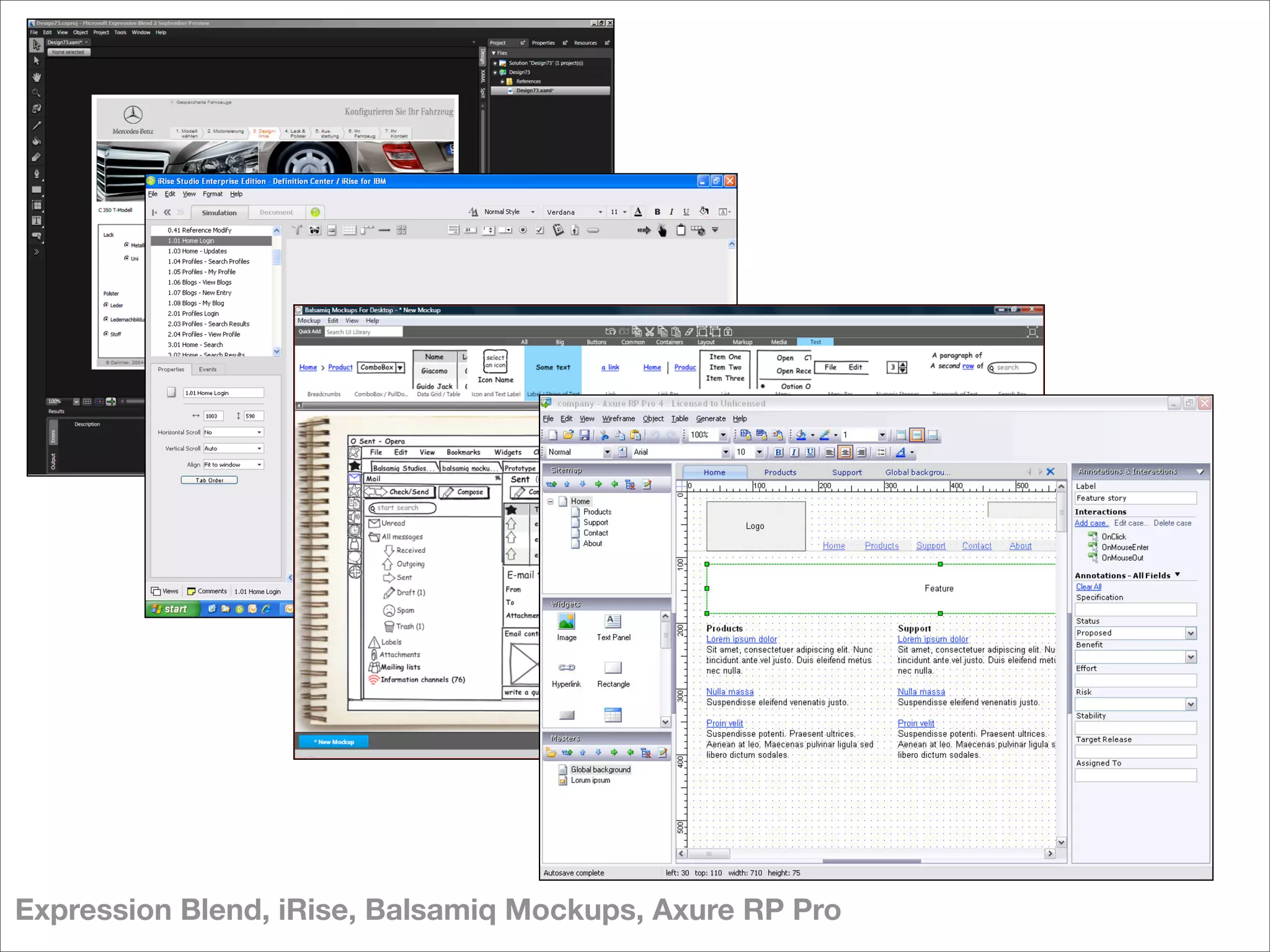Toggle Italic in Axure formatting toolbar
This screenshot has height=952, width=1270.
(x=794, y=452)
